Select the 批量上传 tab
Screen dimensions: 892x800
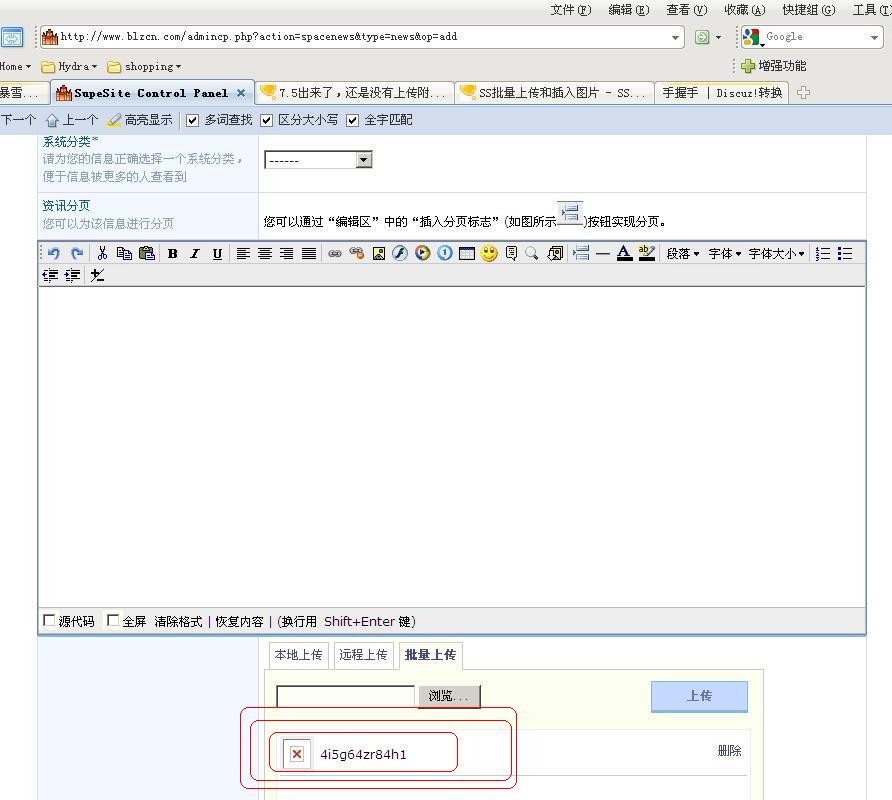[431, 655]
